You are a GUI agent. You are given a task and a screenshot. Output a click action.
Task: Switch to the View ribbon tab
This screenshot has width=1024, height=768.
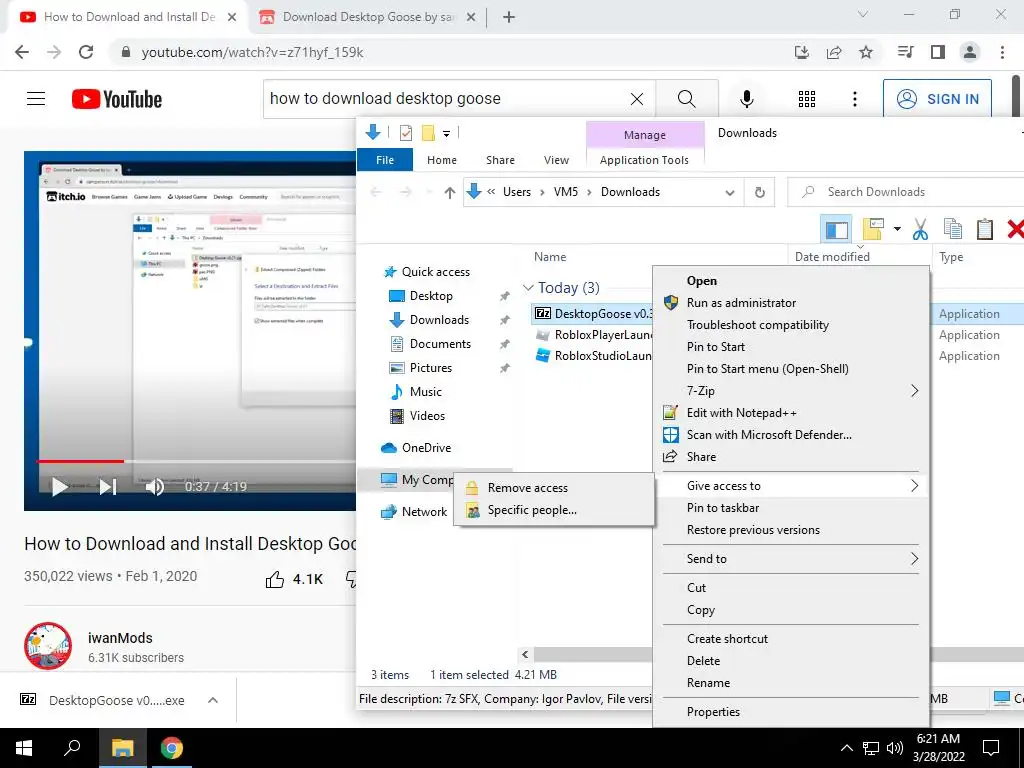click(x=556, y=160)
